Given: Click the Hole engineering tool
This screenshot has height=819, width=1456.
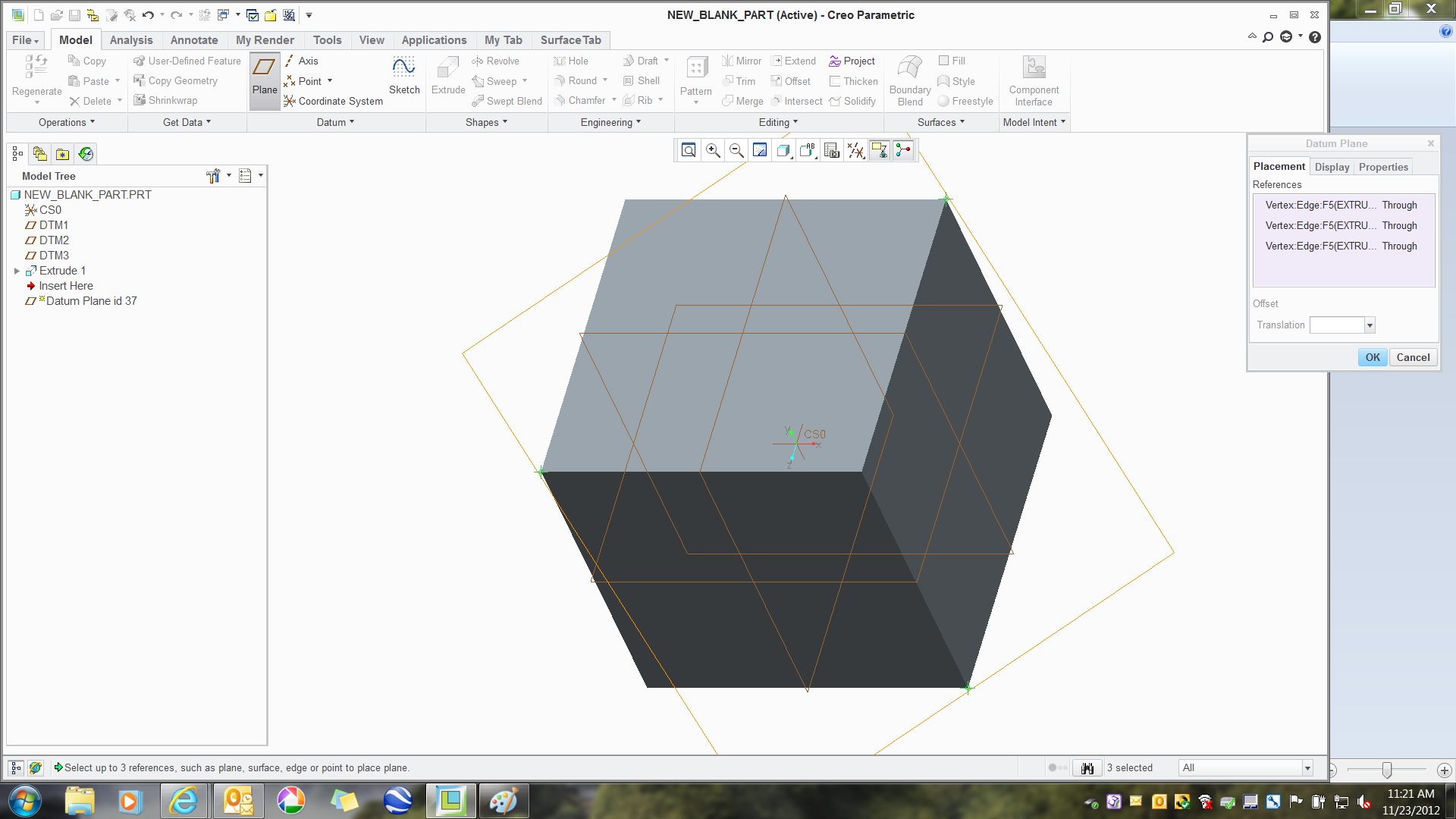Looking at the screenshot, I should (x=571, y=61).
